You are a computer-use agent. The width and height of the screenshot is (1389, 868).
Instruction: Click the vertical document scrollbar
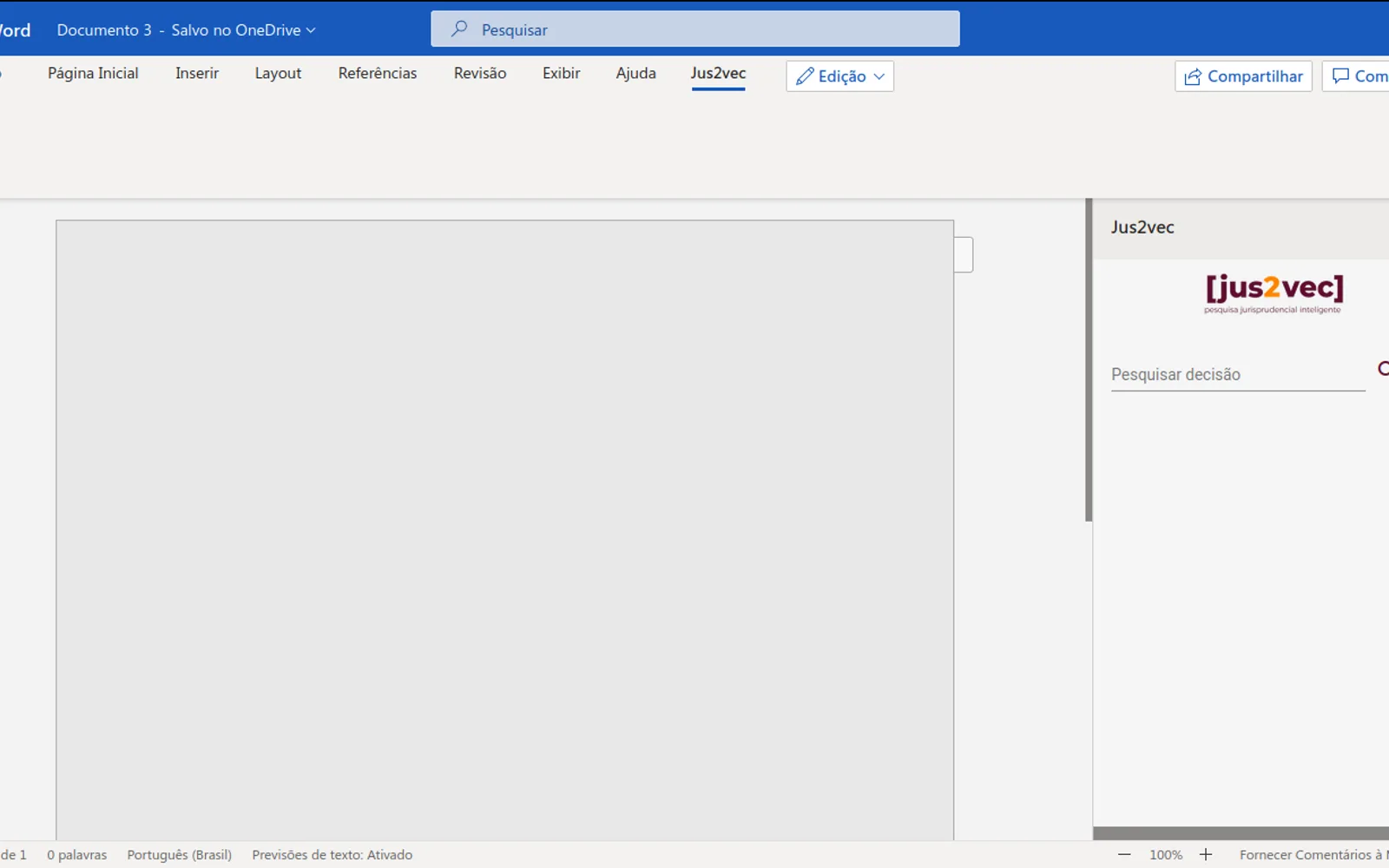tap(1089, 360)
